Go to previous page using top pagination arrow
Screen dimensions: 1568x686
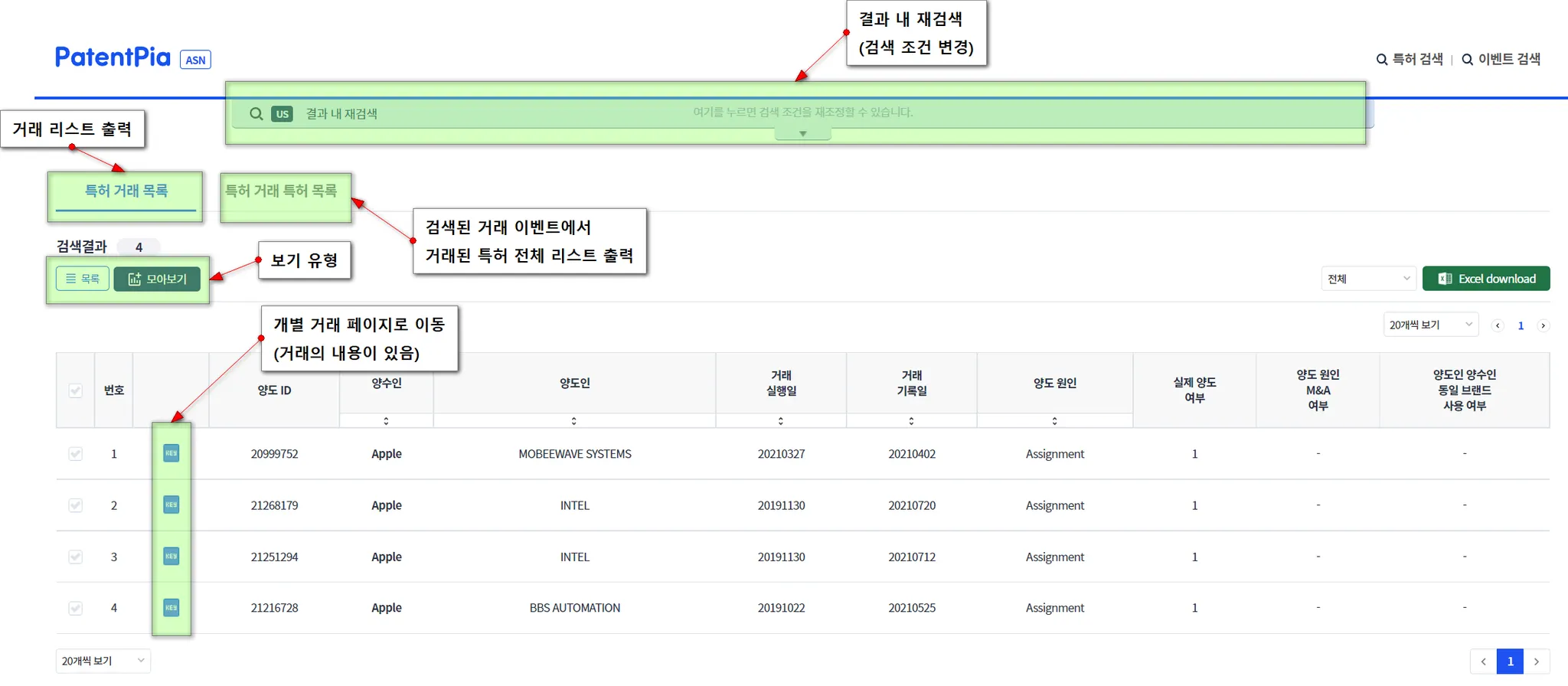click(x=1498, y=325)
